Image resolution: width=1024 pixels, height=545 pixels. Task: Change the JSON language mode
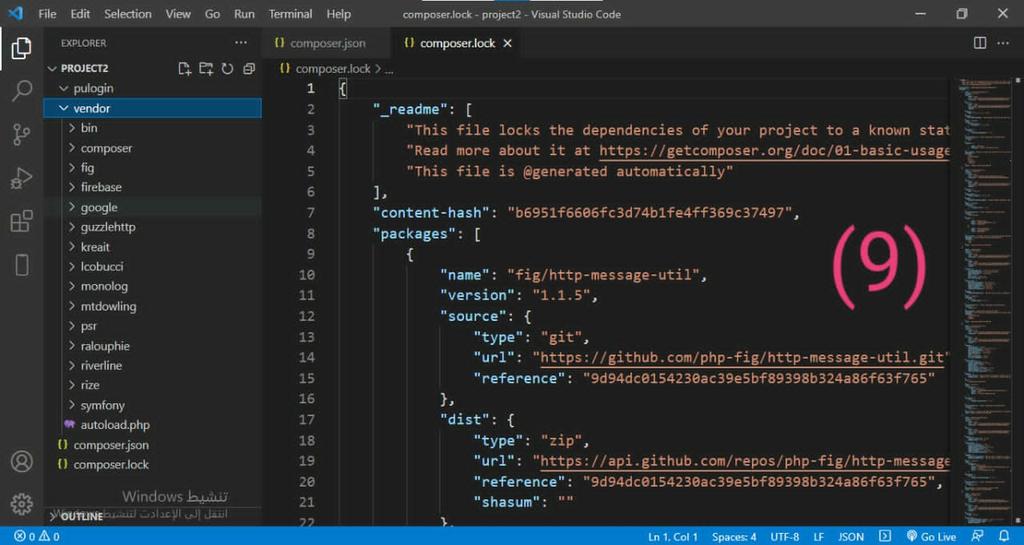click(851, 537)
